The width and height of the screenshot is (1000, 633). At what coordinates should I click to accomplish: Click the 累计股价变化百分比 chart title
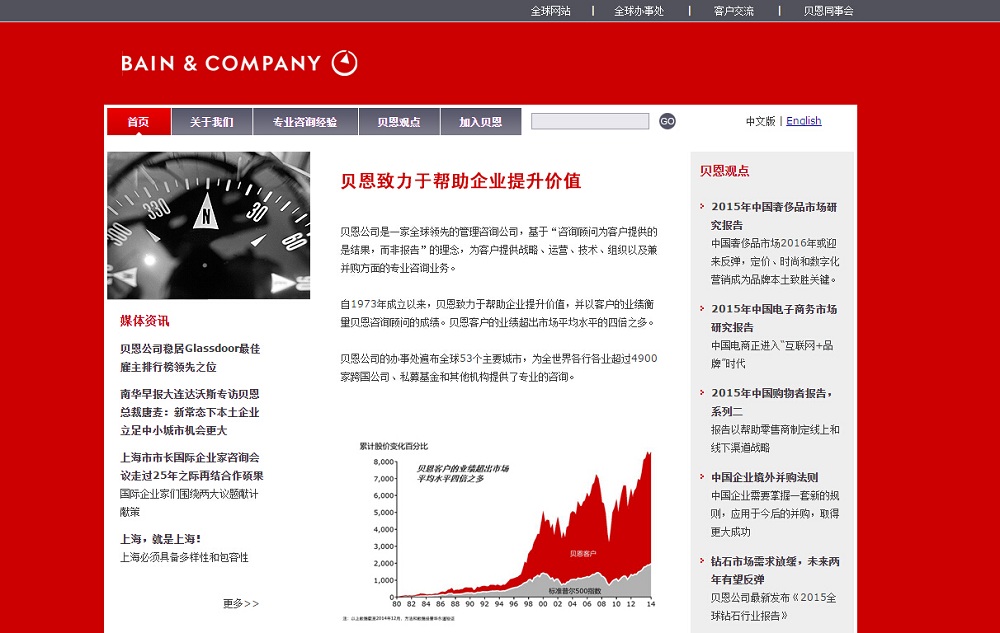point(393,446)
